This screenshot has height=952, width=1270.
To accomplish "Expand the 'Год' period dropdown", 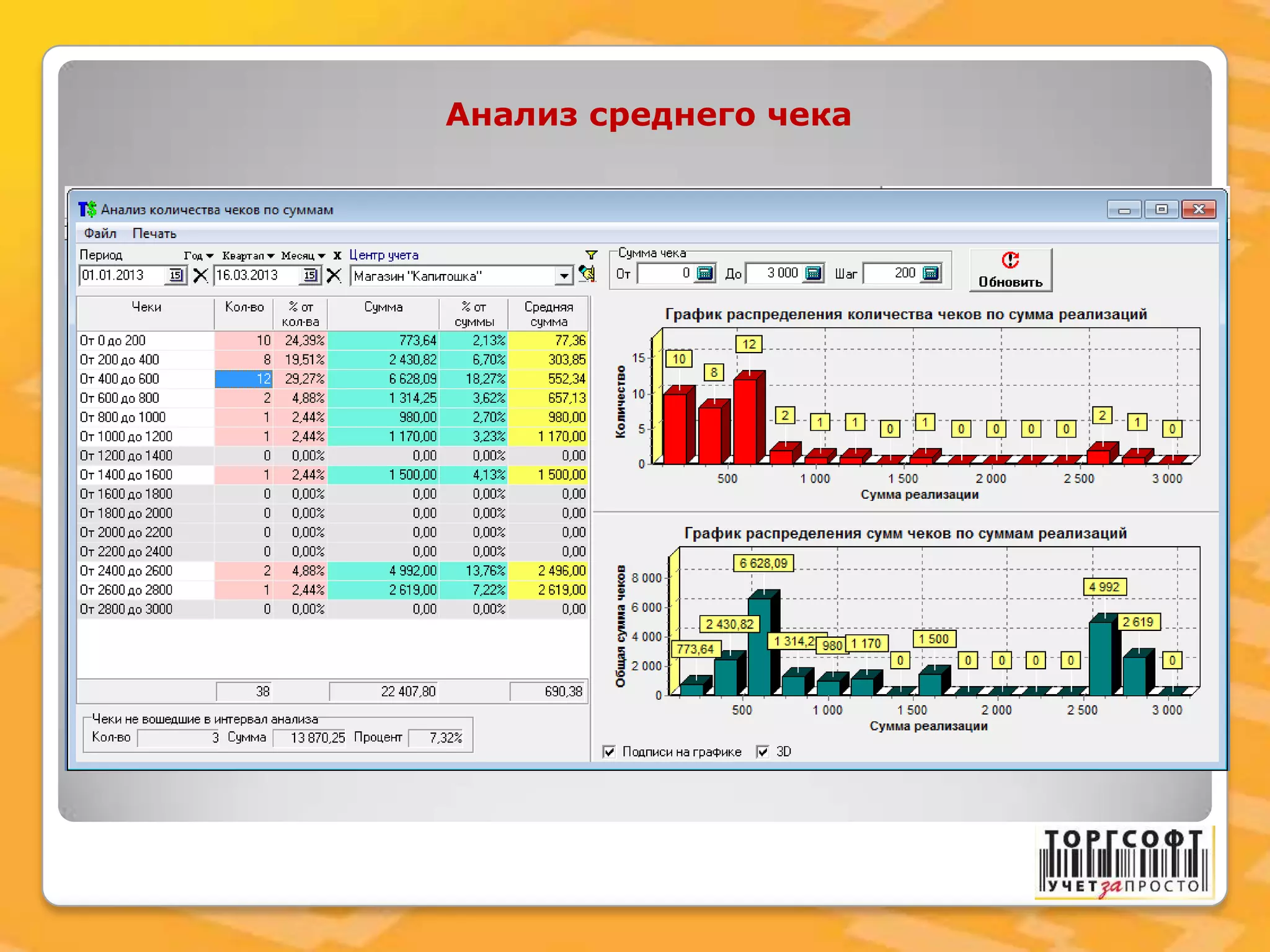I will pos(198,256).
